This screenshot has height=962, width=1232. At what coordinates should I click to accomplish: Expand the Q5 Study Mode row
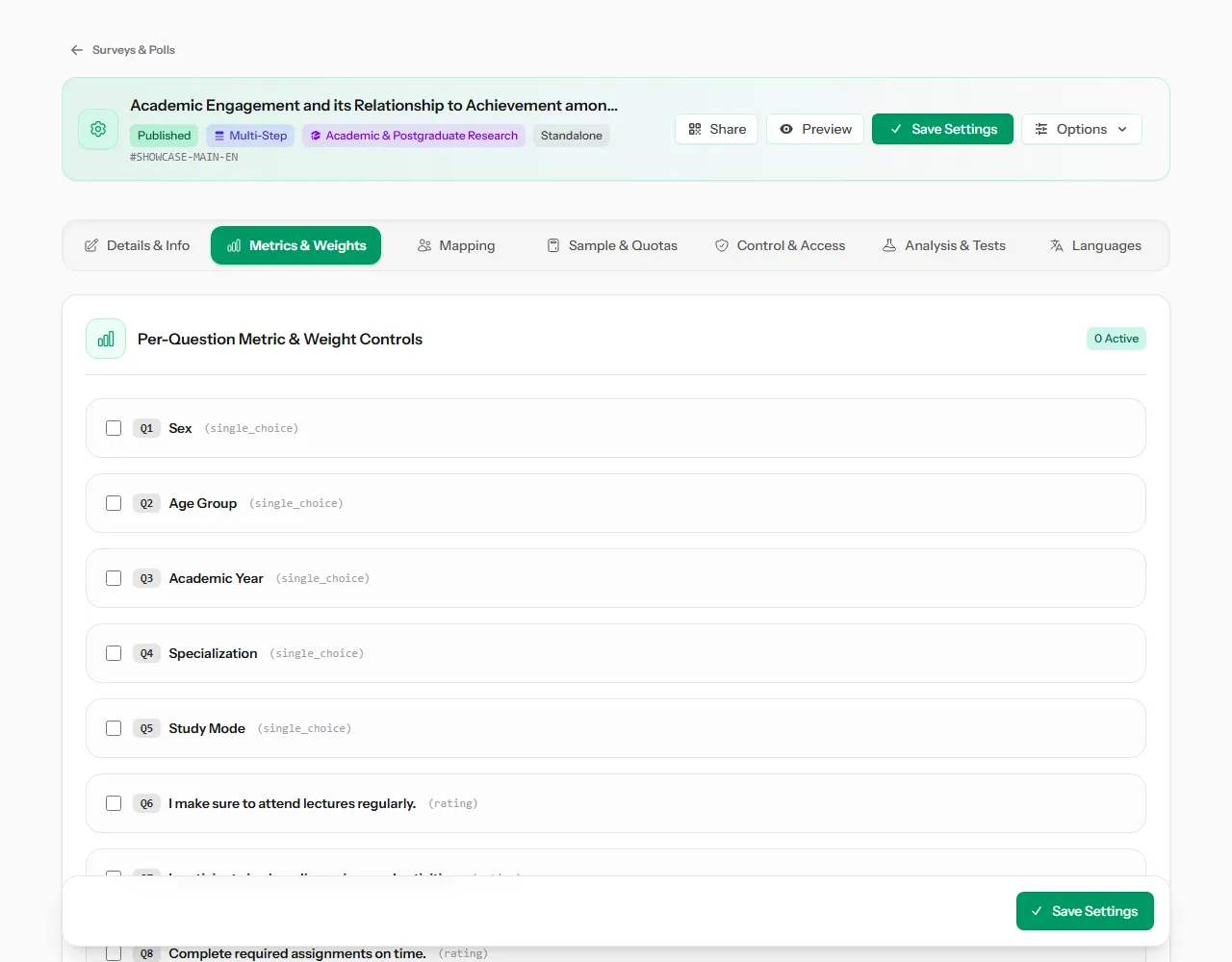click(x=616, y=728)
